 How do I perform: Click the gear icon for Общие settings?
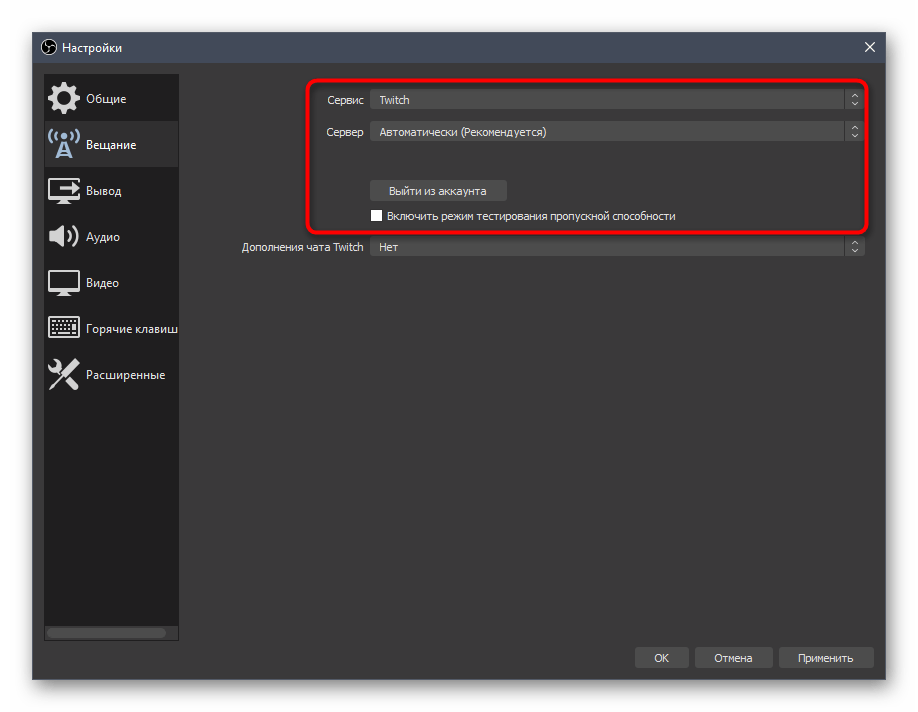(64, 99)
